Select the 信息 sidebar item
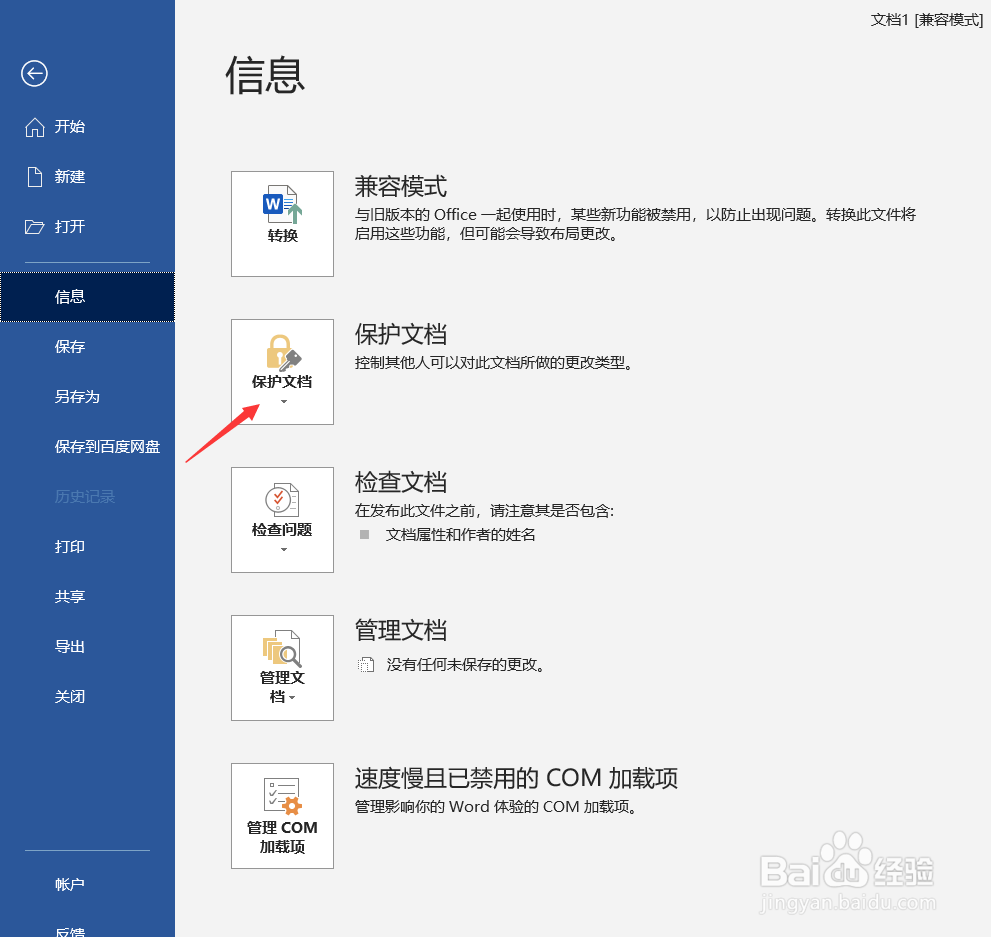The width and height of the screenshot is (991, 937). (x=87, y=297)
